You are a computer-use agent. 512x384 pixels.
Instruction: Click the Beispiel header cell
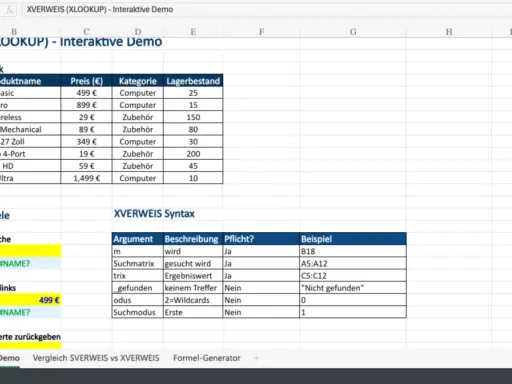(353, 239)
